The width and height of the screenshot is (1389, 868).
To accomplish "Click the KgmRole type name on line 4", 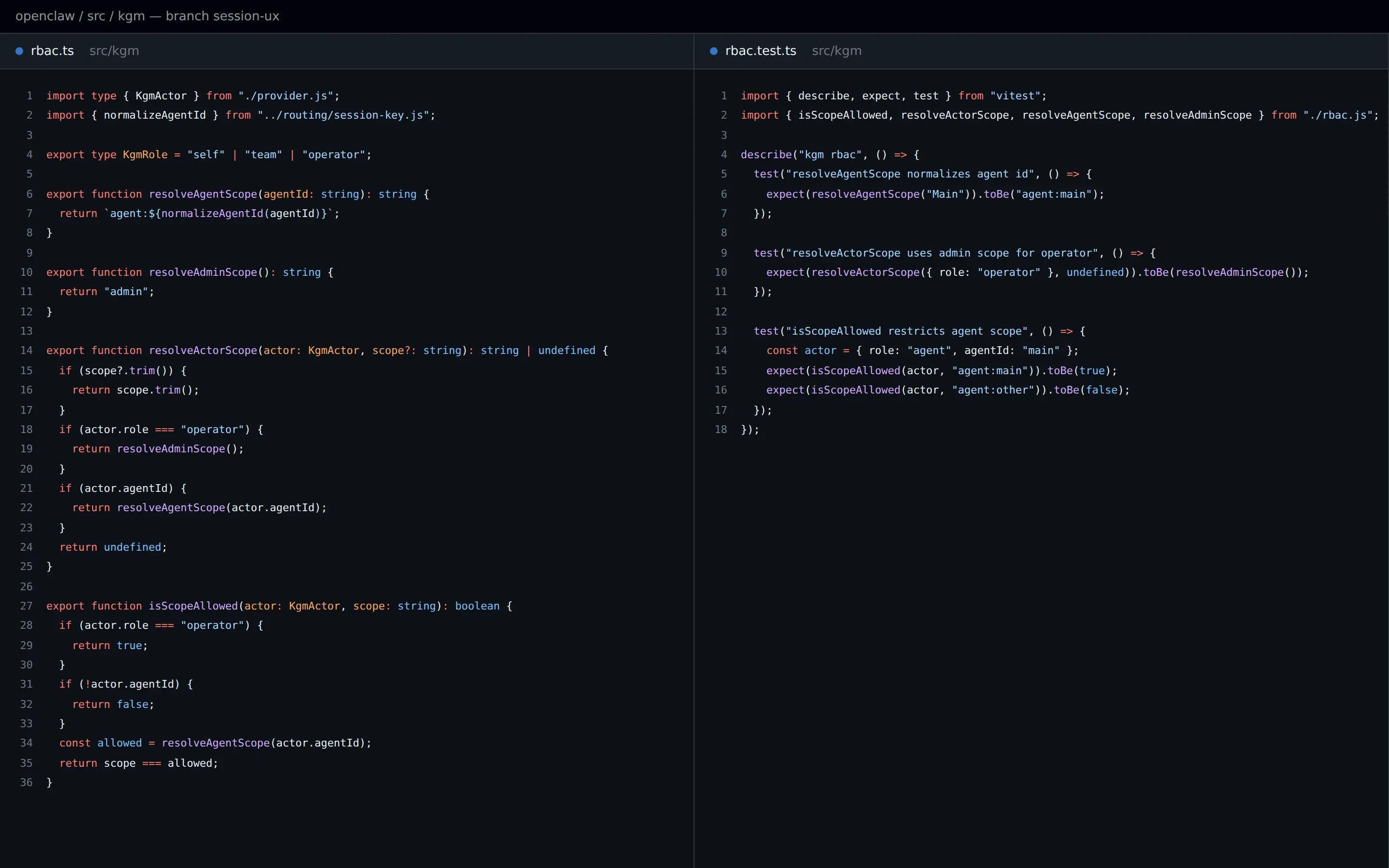I will 145,154.
